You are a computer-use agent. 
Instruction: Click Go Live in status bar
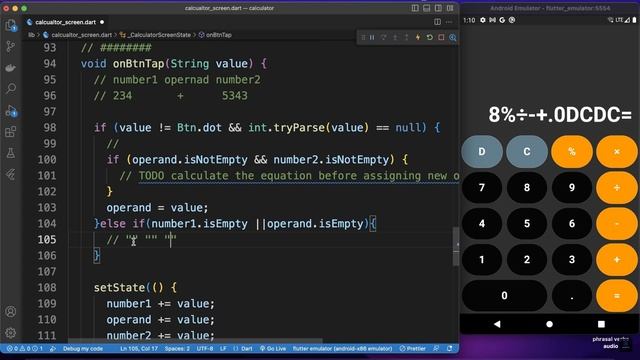coord(273,349)
